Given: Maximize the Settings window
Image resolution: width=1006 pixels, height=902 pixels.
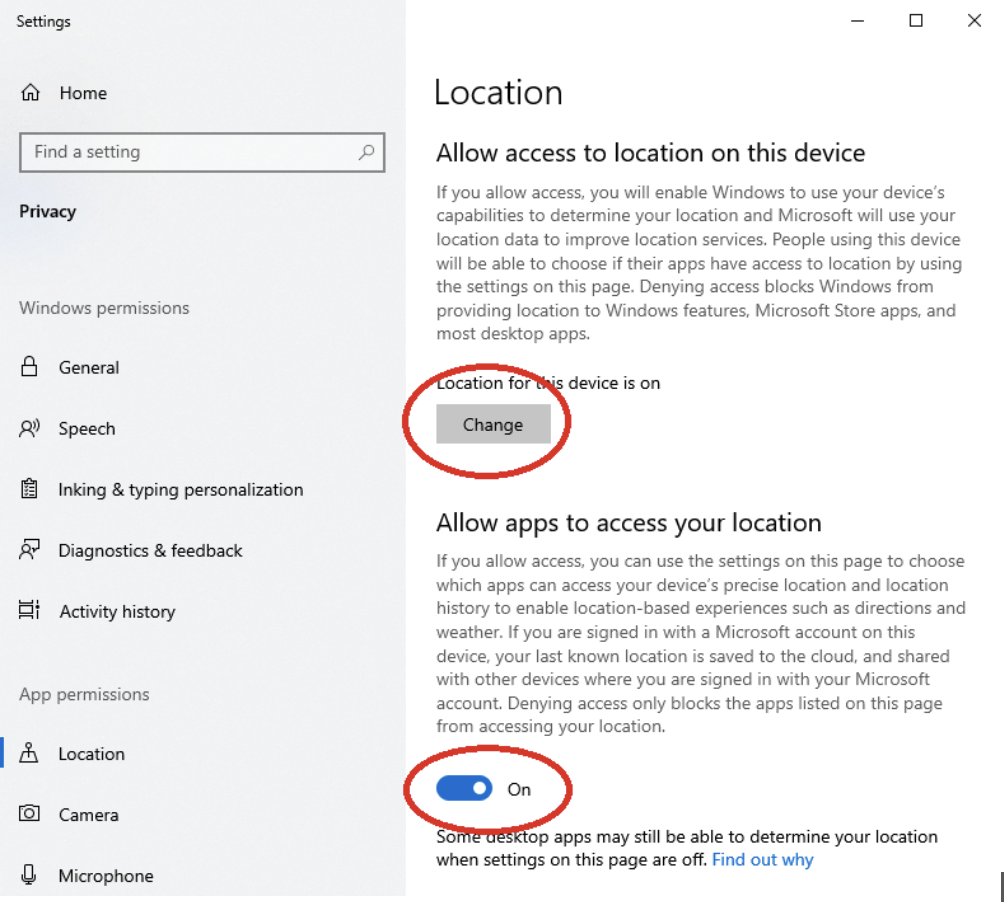Looking at the screenshot, I should [x=915, y=21].
